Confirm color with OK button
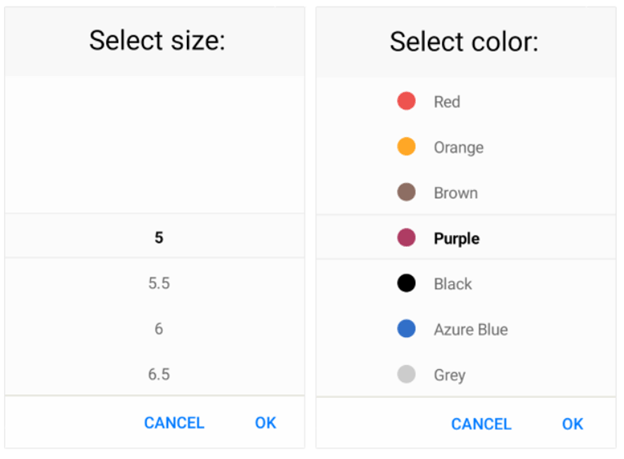The width and height of the screenshot is (624, 459). click(572, 424)
